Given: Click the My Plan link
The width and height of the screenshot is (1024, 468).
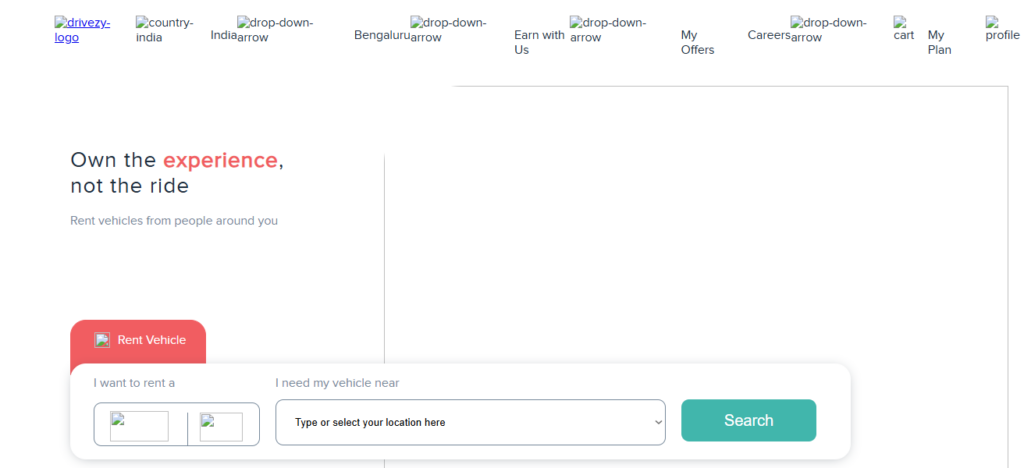Looking at the screenshot, I should (939, 42).
